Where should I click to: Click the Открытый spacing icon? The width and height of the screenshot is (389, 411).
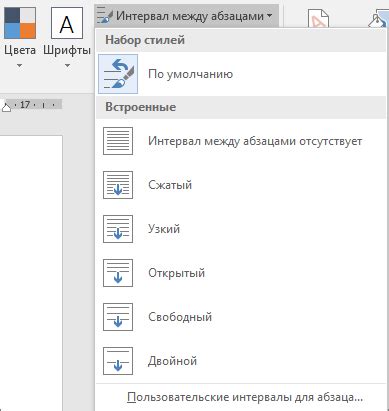[x=118, y=273]
